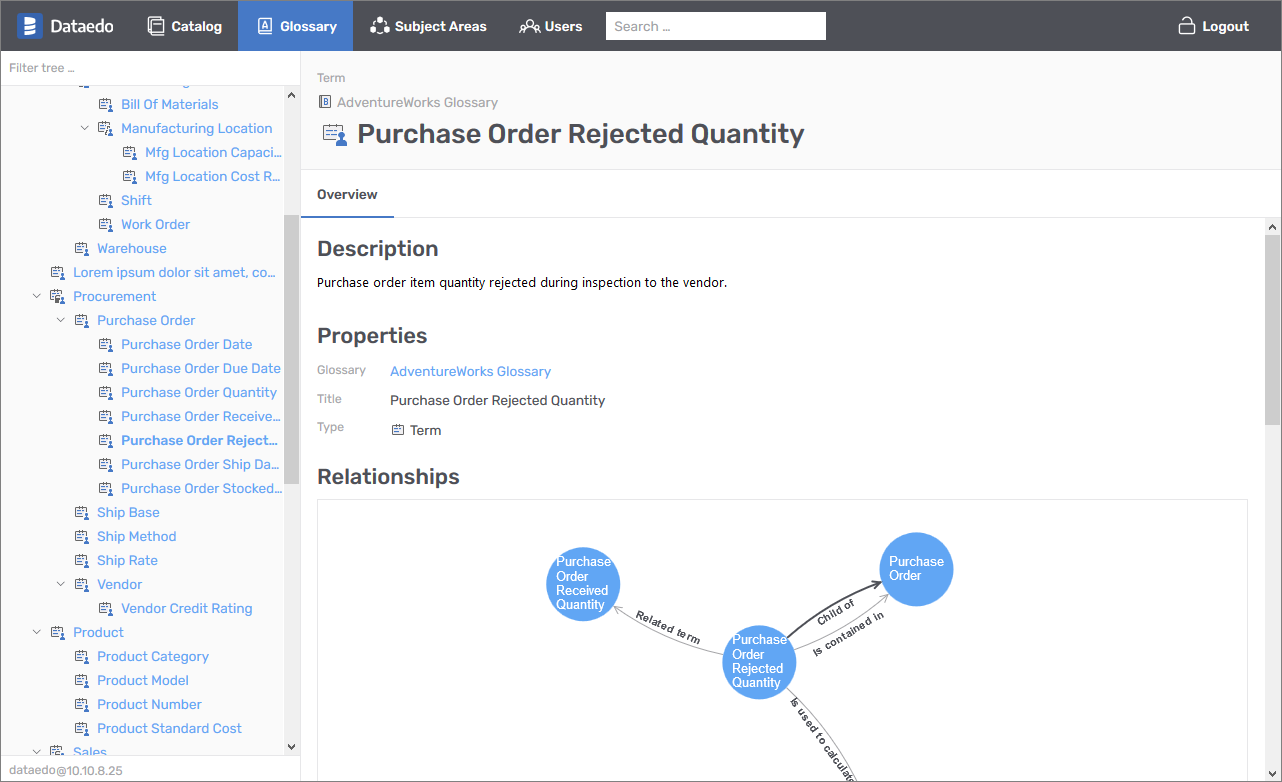This screenshot has width=1282, height=782.
Task: Open AdventureWorks Glossary link in Properties
Action: 470,371
